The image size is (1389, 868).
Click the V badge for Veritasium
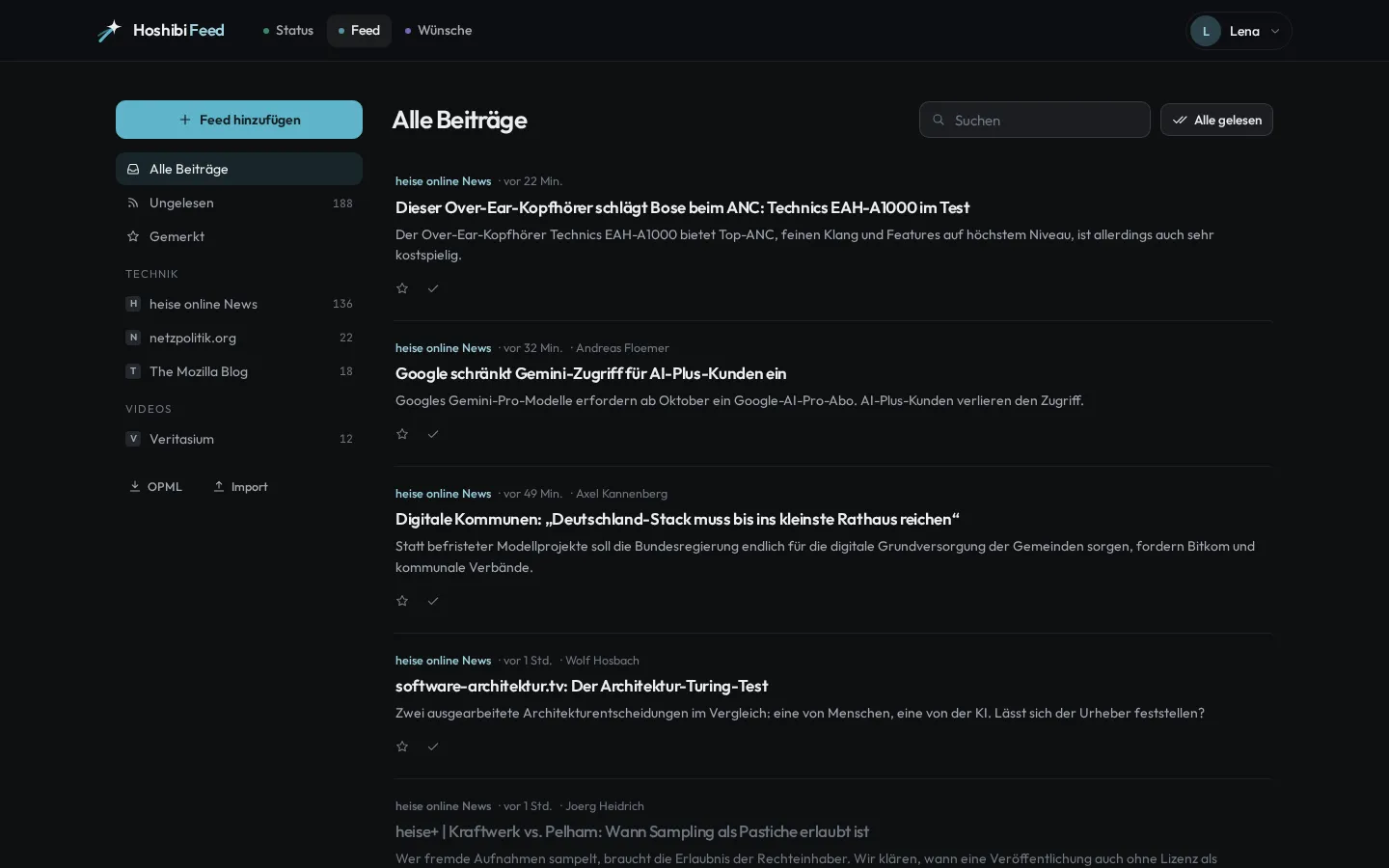(x=133, y=439)
